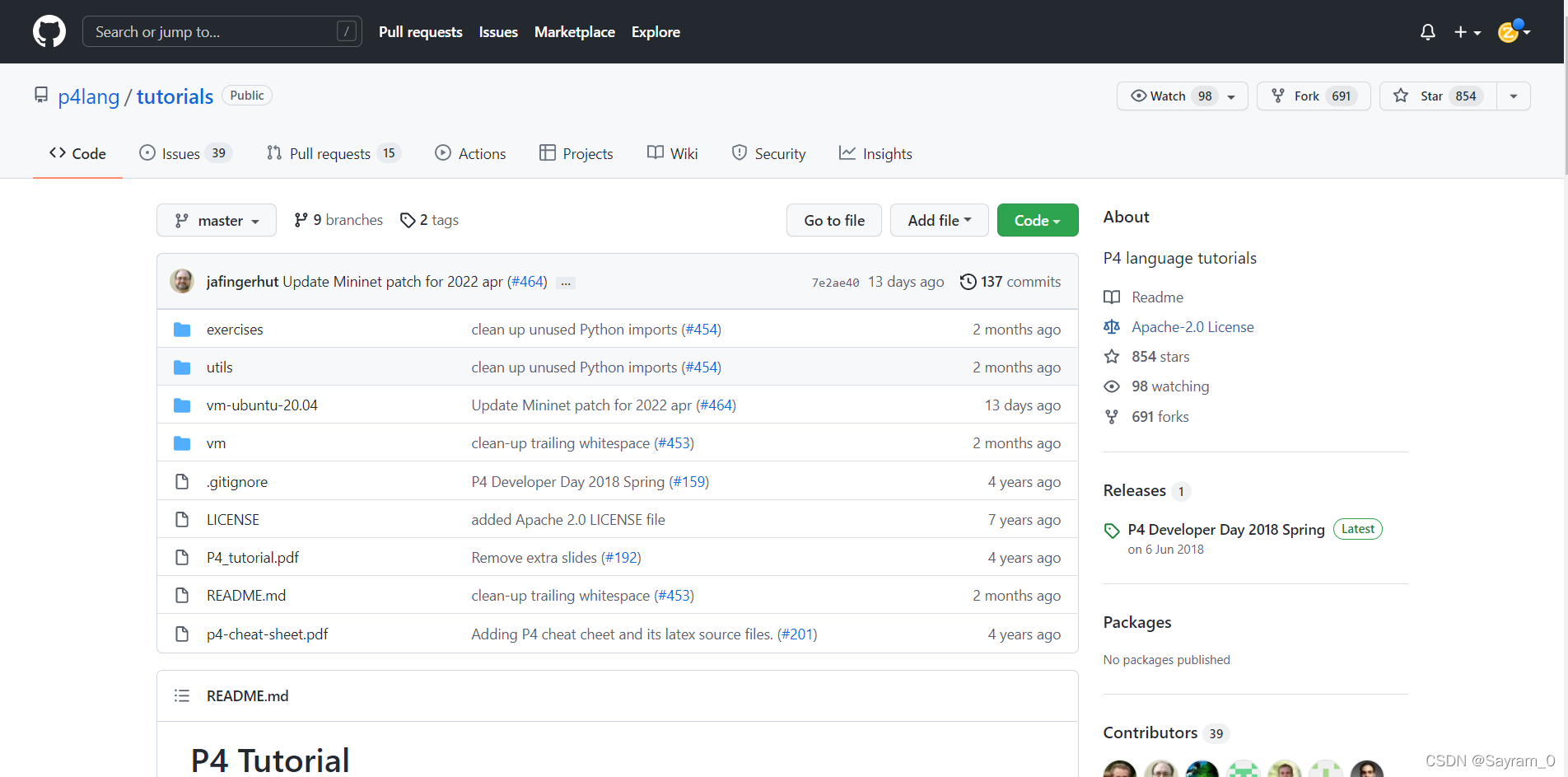Open the Pull requests repository tab
Screen dimensions: 1568x777
(x=334, y=153)
